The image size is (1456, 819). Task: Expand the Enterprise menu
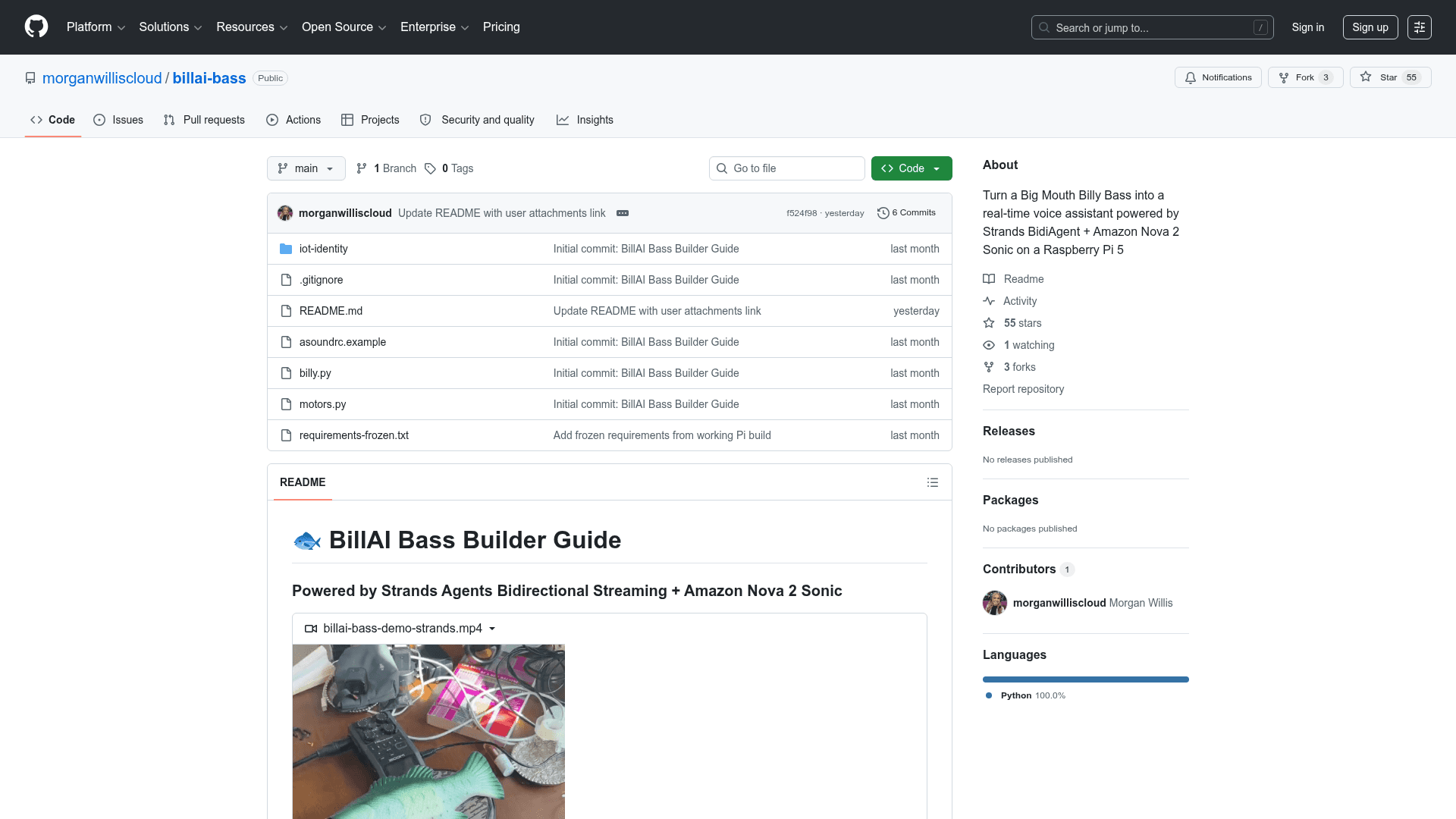coord(435,27)
